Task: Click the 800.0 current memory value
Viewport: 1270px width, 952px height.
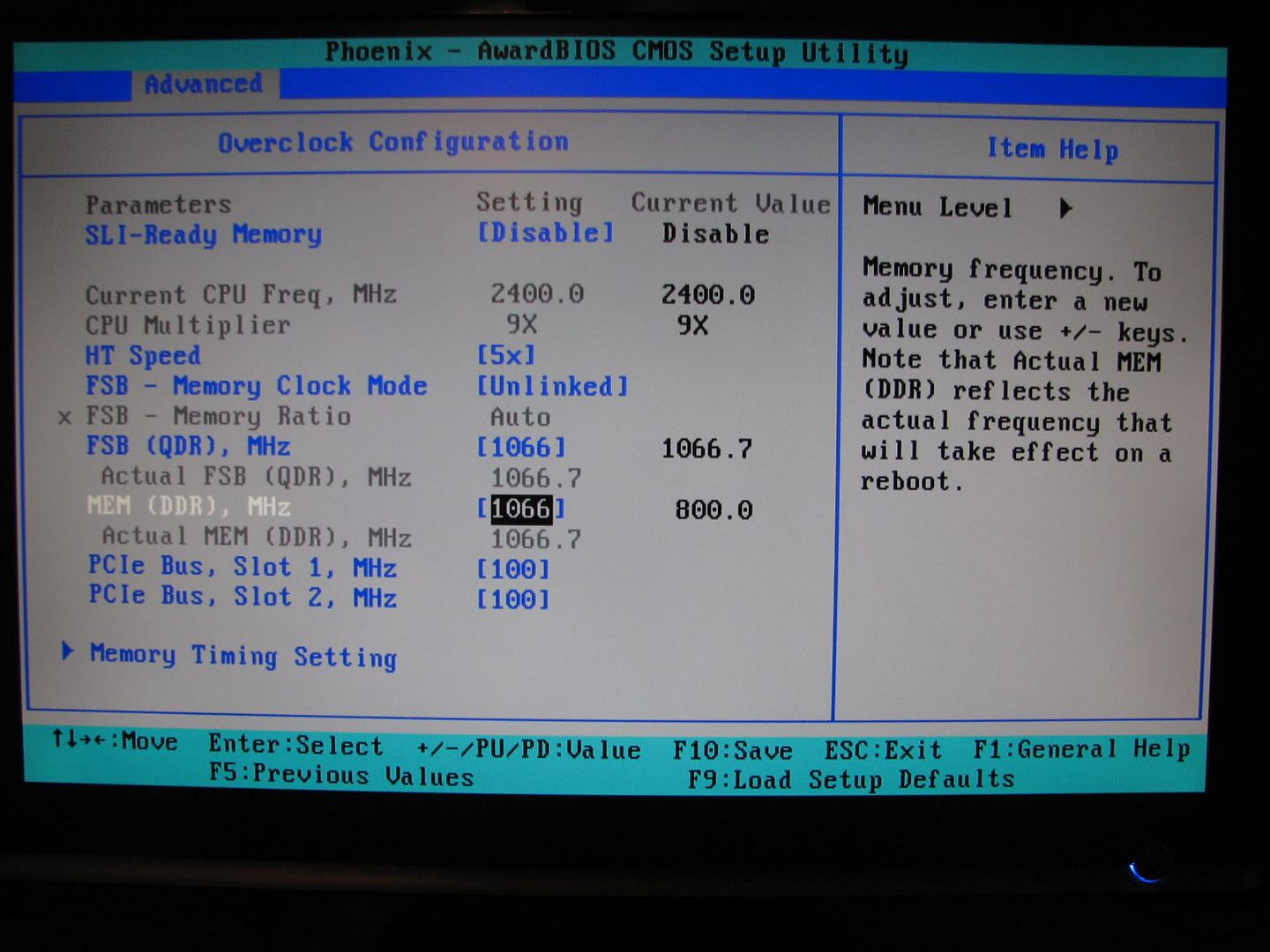Action: point(713,509)
